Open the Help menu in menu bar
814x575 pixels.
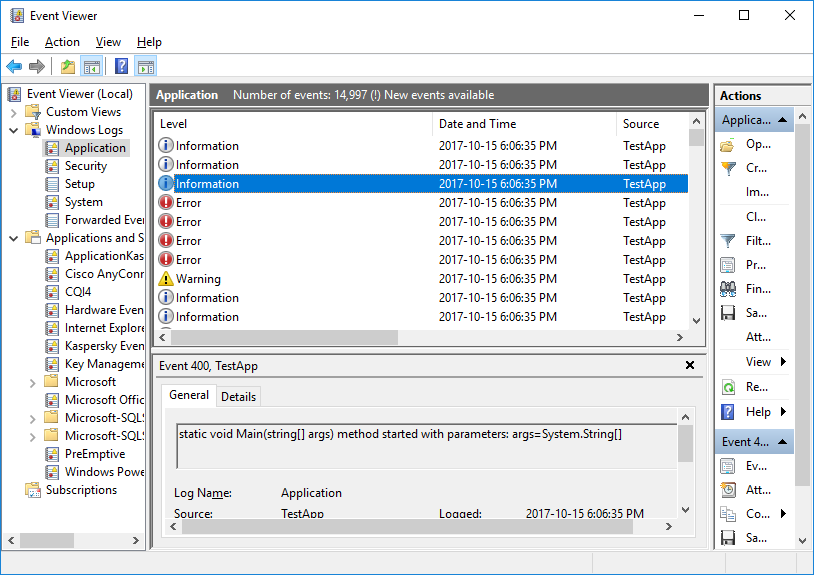coord(149,42)
